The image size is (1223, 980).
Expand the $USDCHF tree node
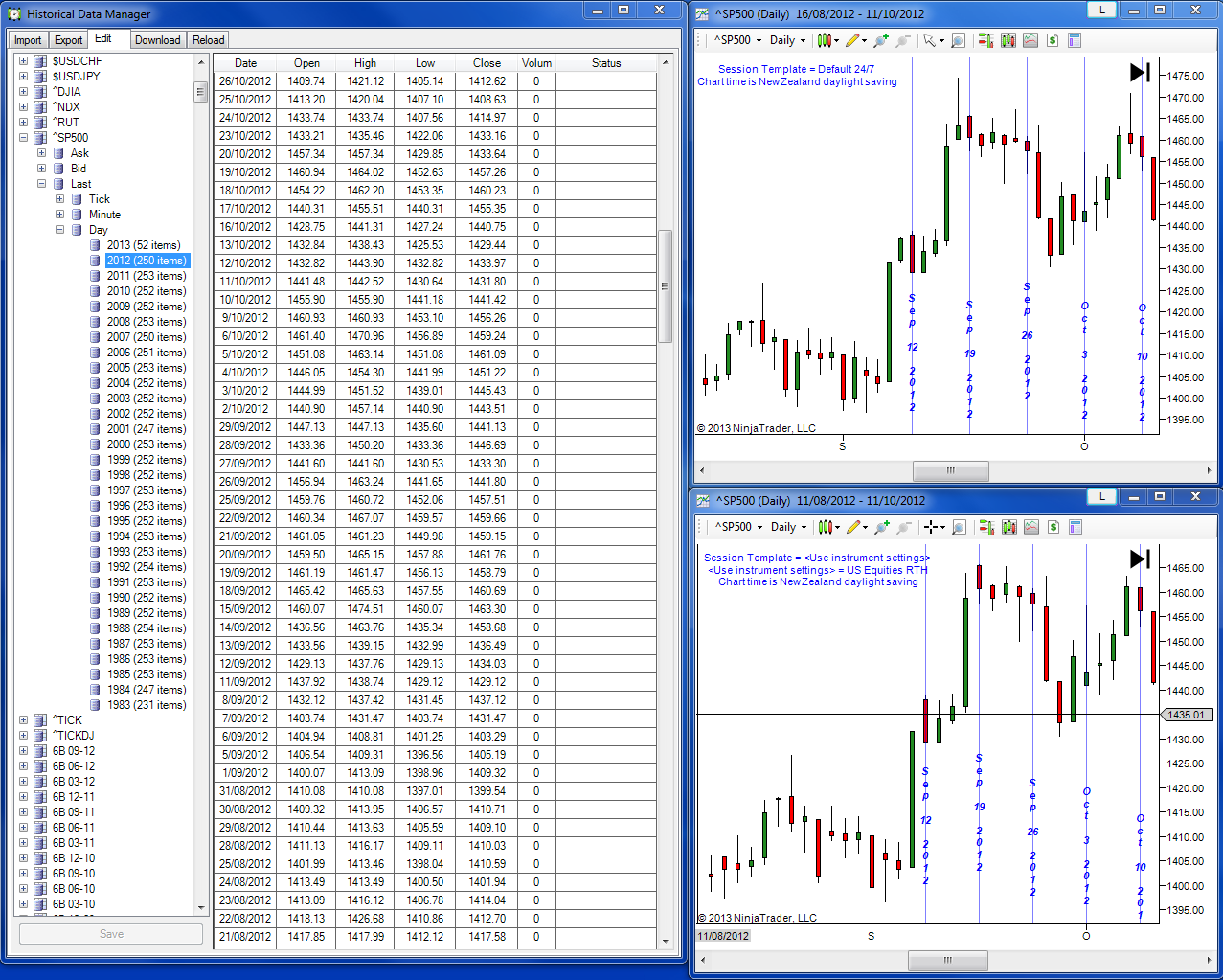click(24, 61)
